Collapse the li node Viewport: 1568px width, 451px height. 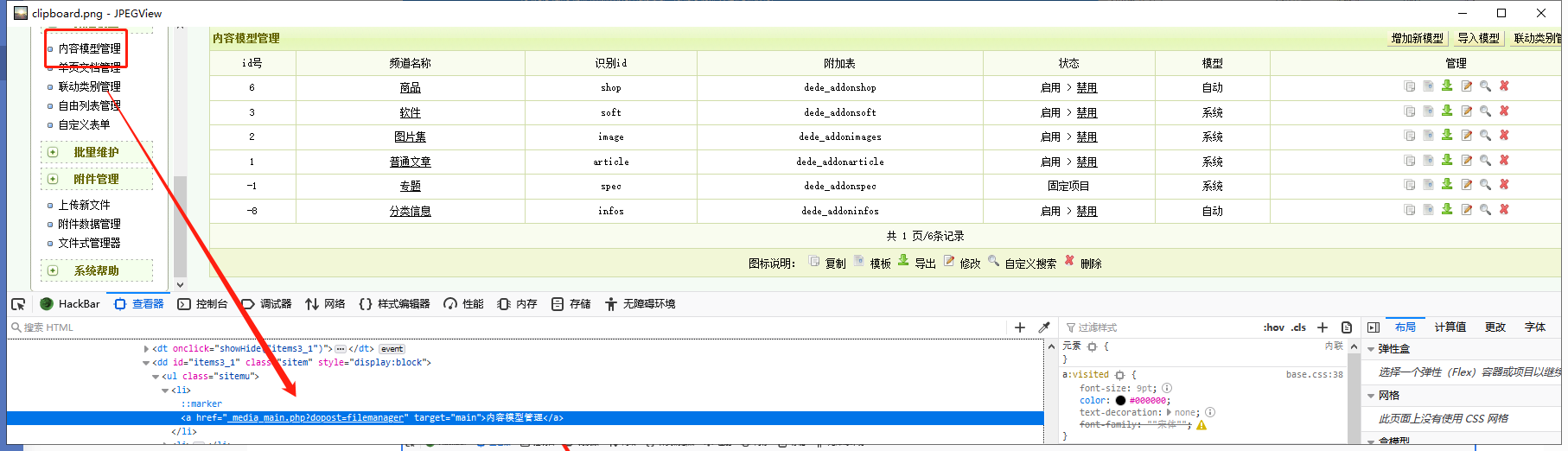[x=165, y=391]
